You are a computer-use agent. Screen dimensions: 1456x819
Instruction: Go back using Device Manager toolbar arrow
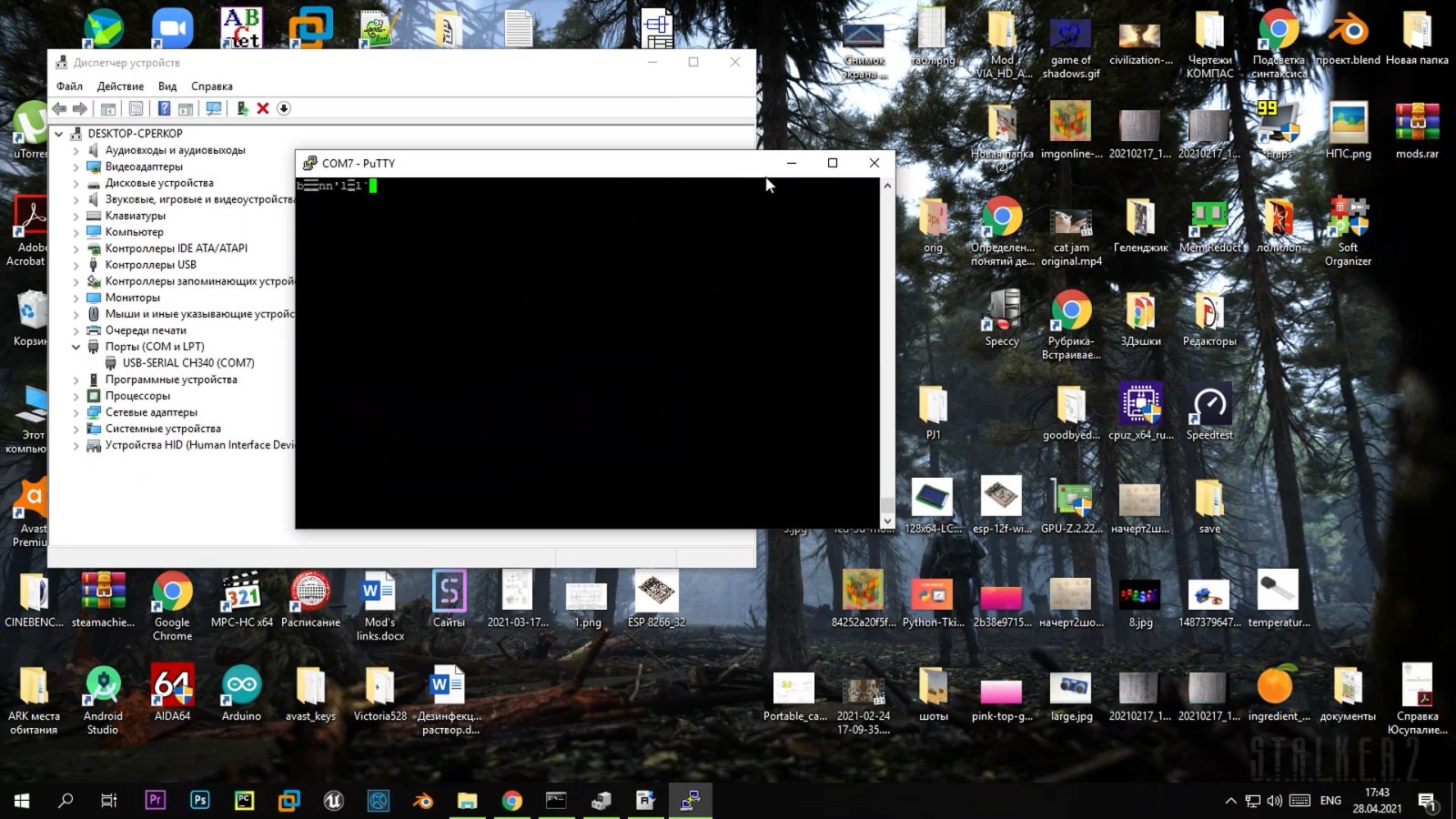click(60, 108)
